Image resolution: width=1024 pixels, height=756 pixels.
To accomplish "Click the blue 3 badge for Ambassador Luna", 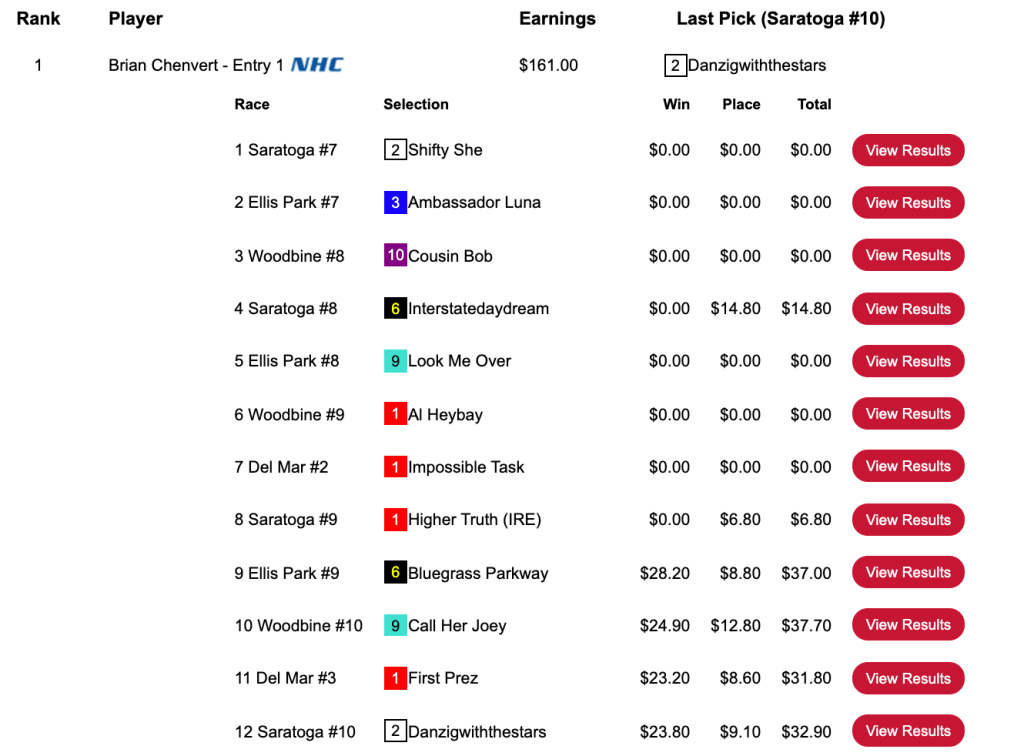I will pos(395,203).
